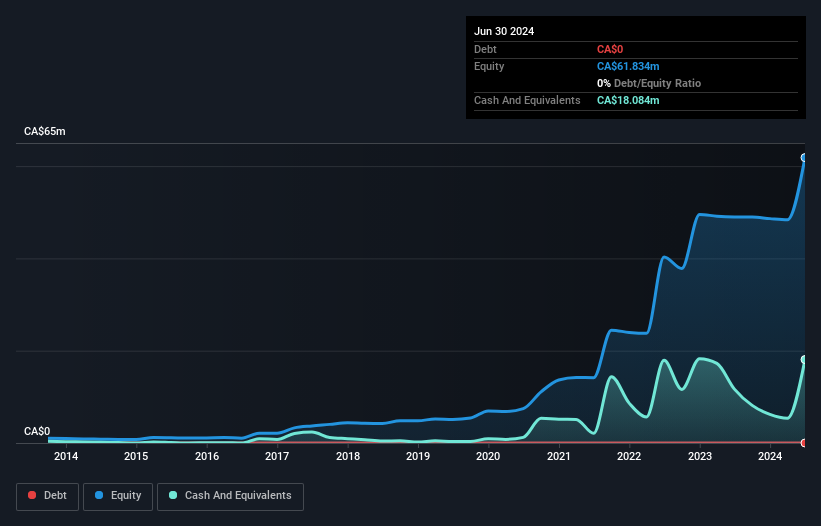Click the 2014 x-axis label
Screen dimensions: 821x526
click(66, 456)
